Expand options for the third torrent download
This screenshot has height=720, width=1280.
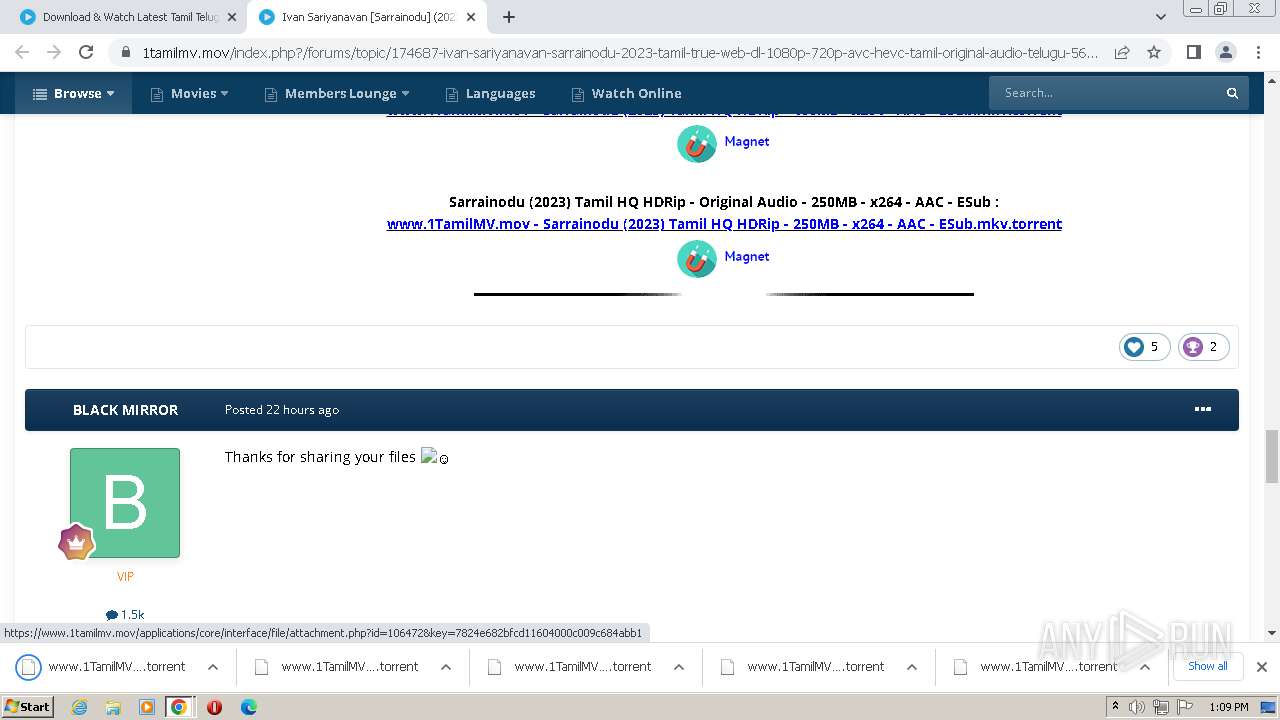pyautogui.click(x=679, y=667)
